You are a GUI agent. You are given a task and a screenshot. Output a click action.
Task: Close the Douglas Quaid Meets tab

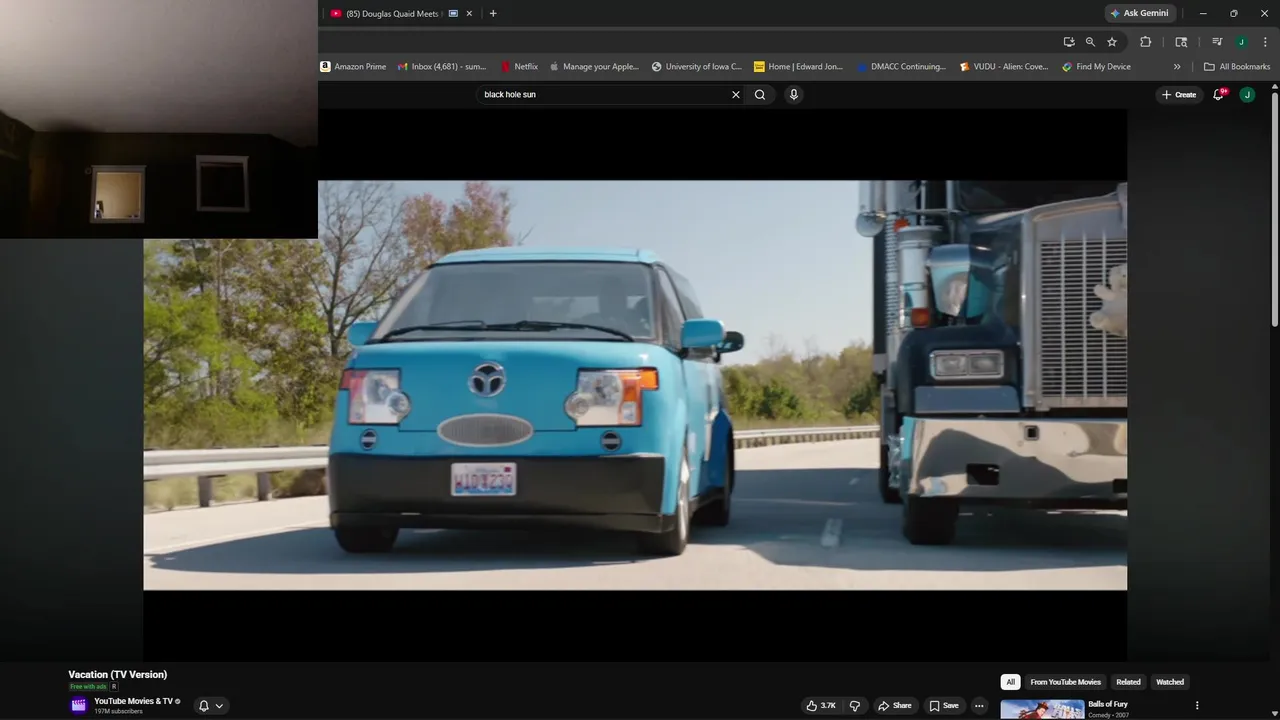pyautogui.click(x=469, y=13)
